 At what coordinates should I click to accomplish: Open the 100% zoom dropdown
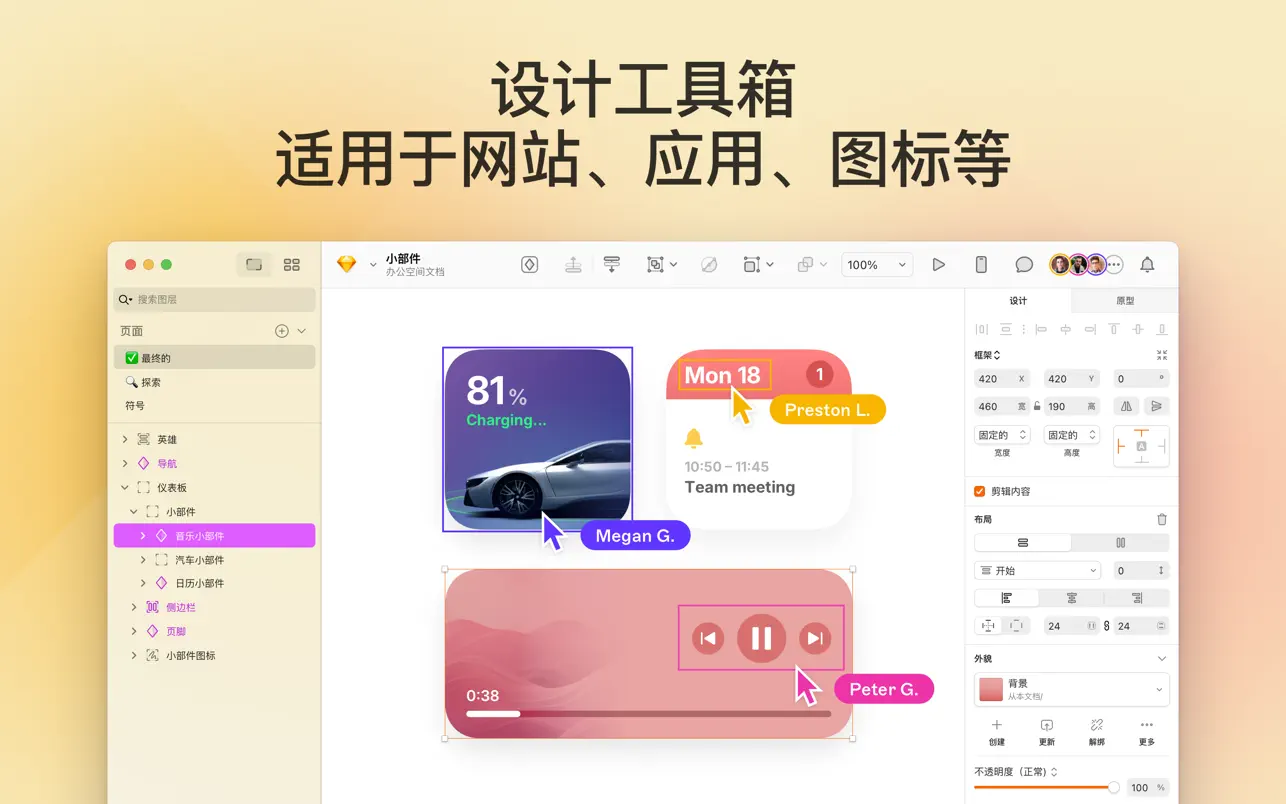(x=876, y=264)
